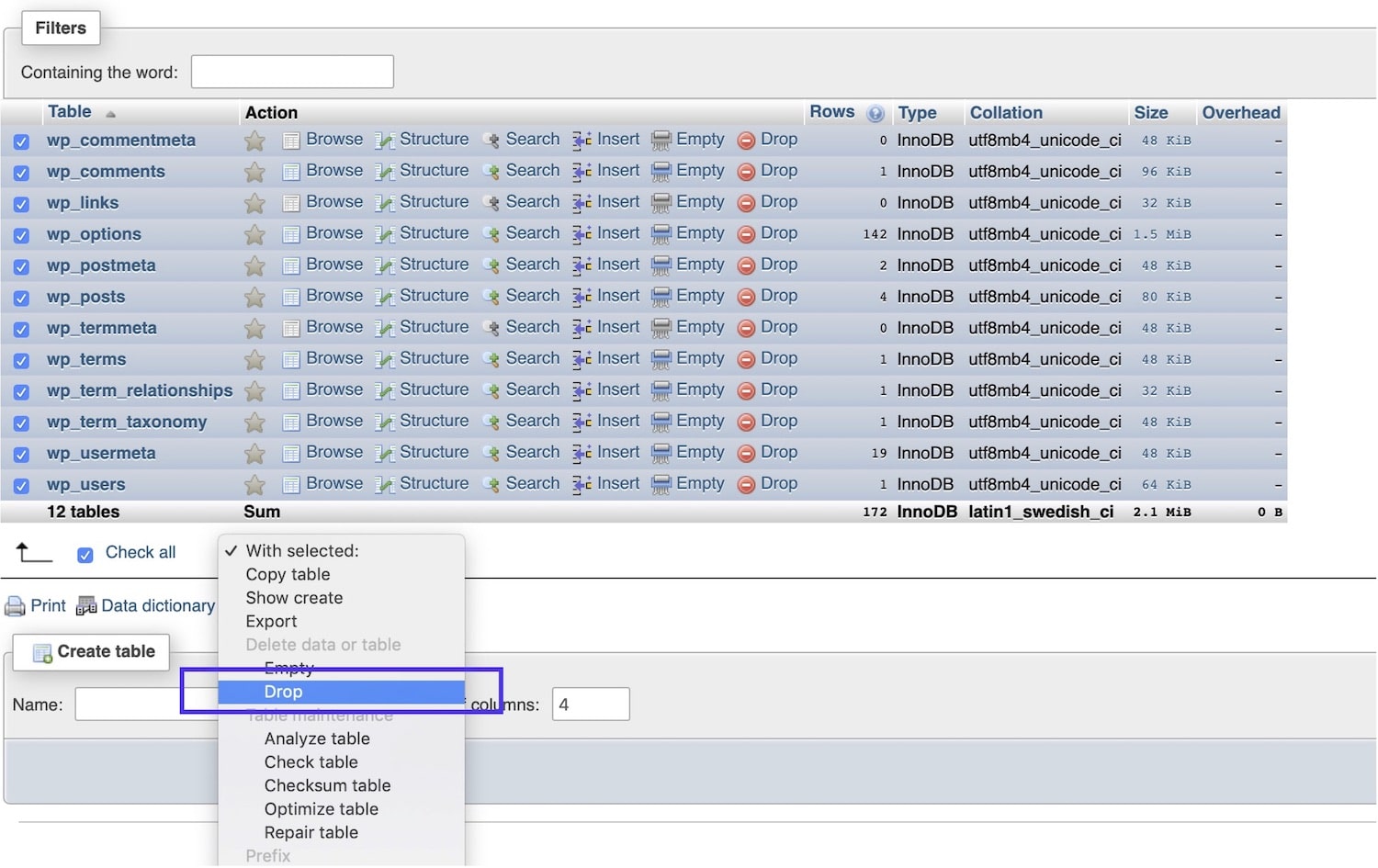Choose Copy table in the dropdown menu
This screenshot has height=868, width=1378.
[x=288, y=574]
